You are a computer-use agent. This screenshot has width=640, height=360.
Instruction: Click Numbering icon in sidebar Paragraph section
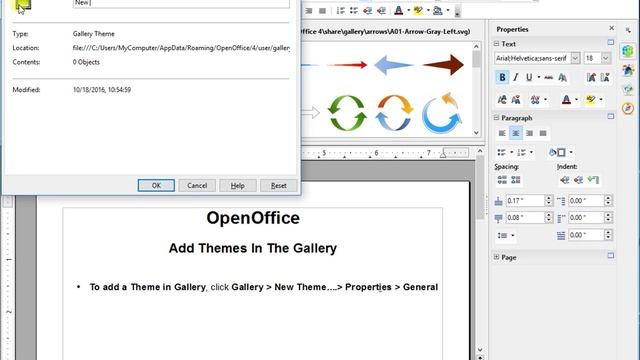[x=521, y=152]
